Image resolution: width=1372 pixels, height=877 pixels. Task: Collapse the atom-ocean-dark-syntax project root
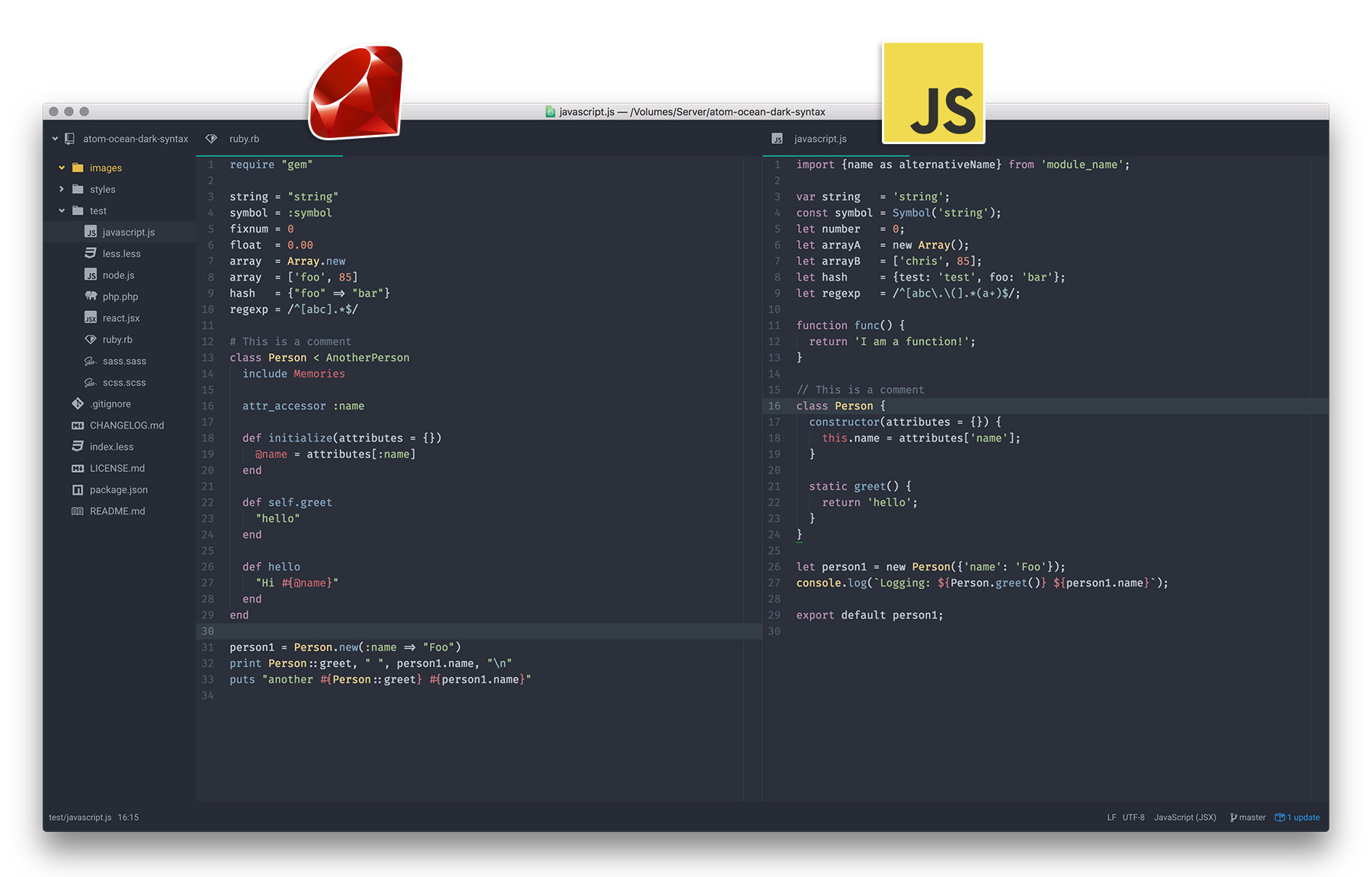tap(55, 139)
